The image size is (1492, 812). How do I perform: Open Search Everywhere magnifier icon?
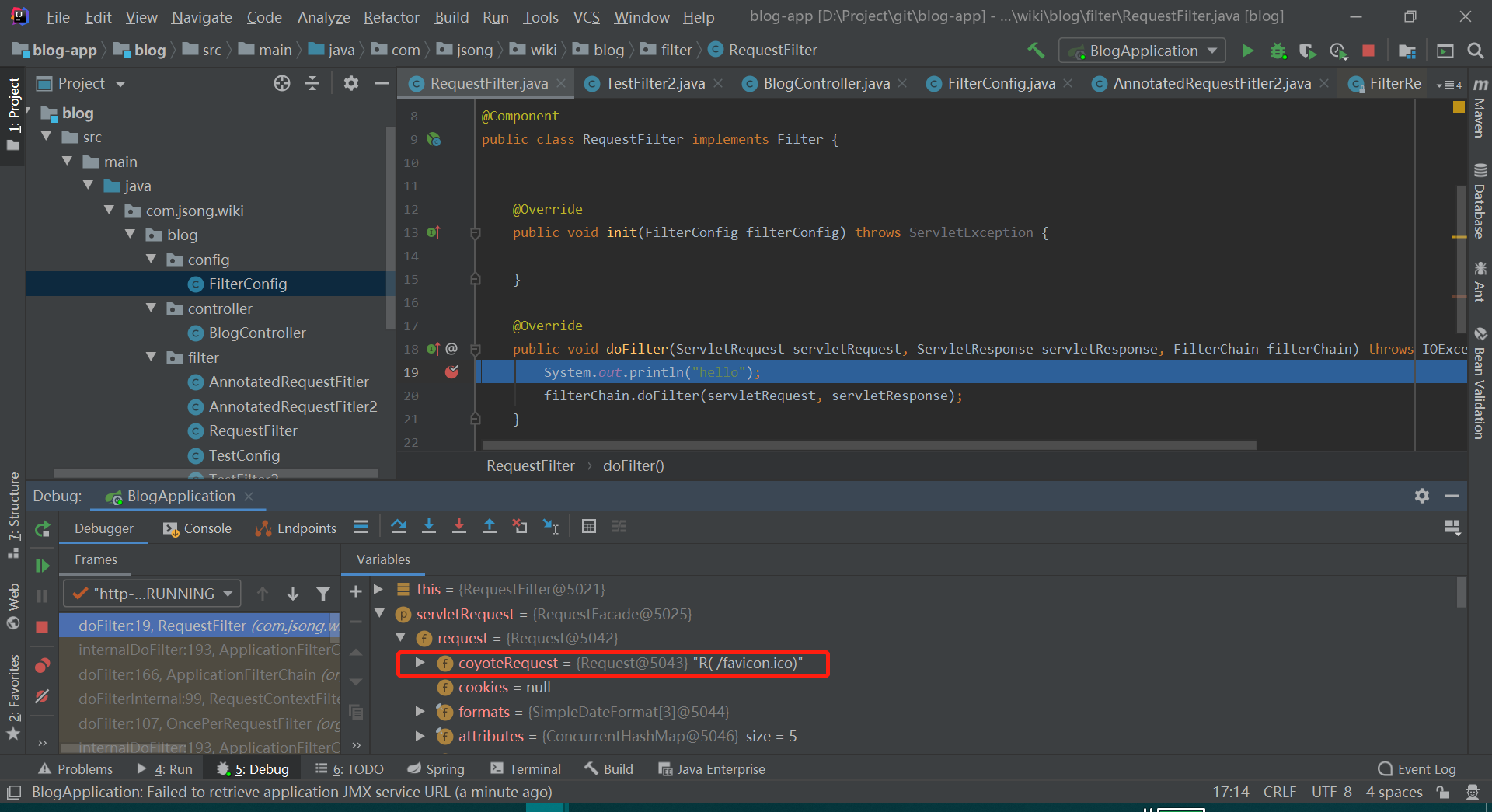click(1475, 51)
